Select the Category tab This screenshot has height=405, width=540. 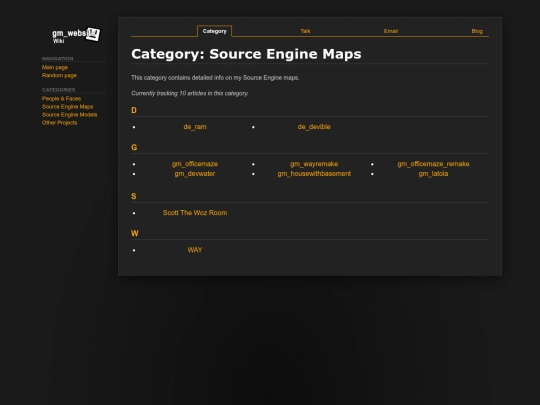pyautogui.click(x=215, y=31)
